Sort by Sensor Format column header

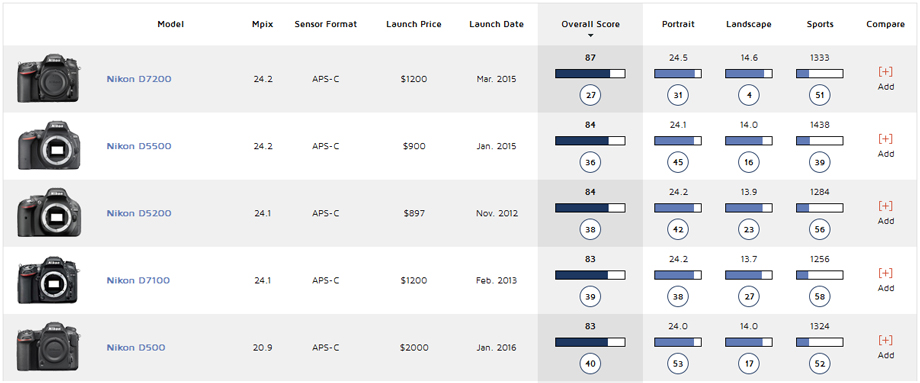coord(326,24)
